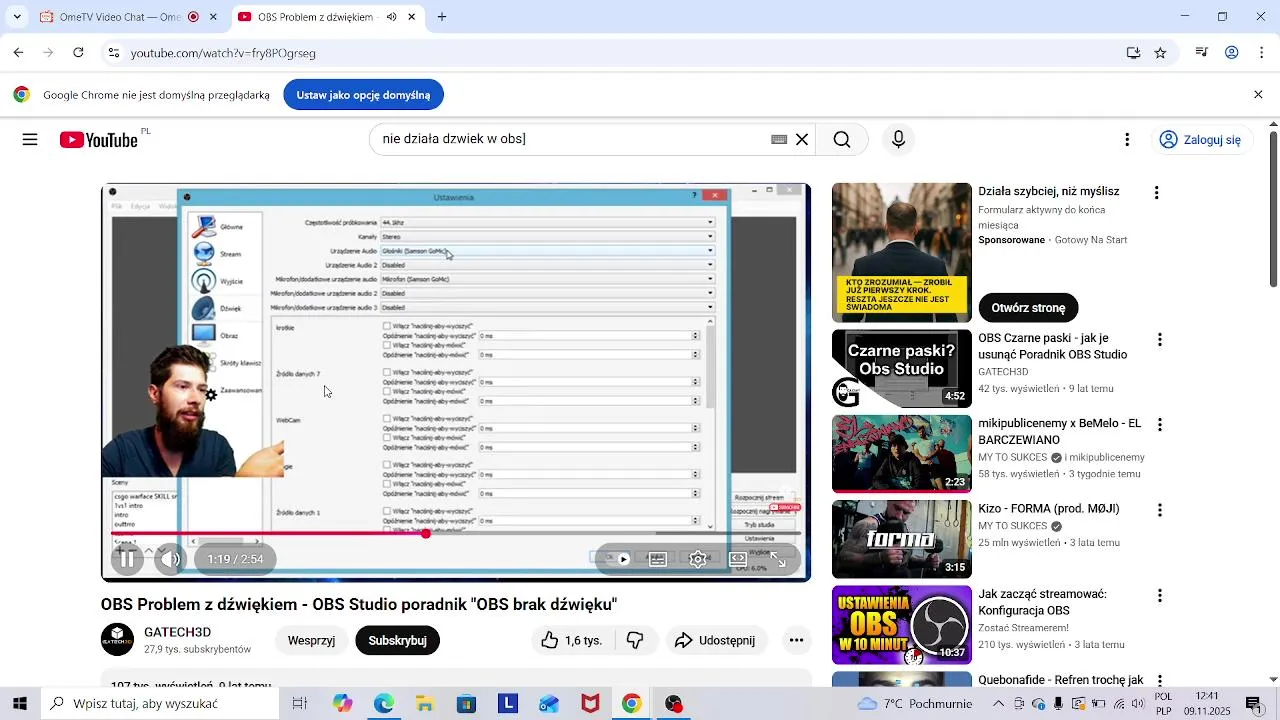Screen dimensions: 1280x720
Task: Enter fullscreen mode in the player
Action: (x=778, y=559)
